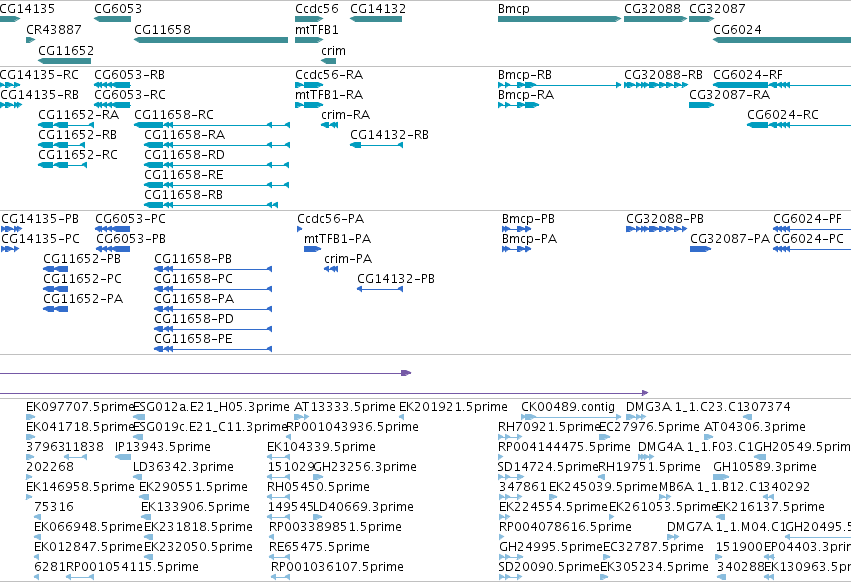Screen dimensions: 851x582
Task: Select the RH70921.5prime label
Action: (548, 427)
